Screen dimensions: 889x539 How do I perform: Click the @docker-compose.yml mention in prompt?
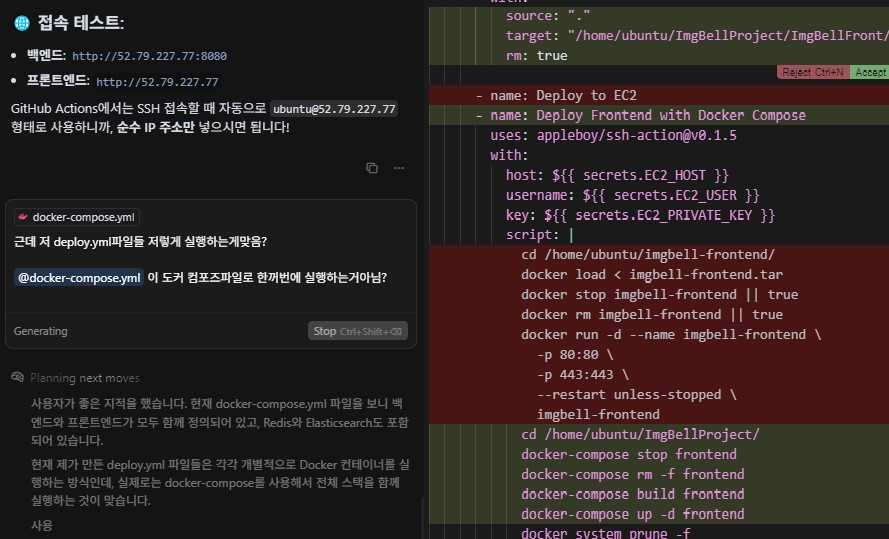[79, 278]
